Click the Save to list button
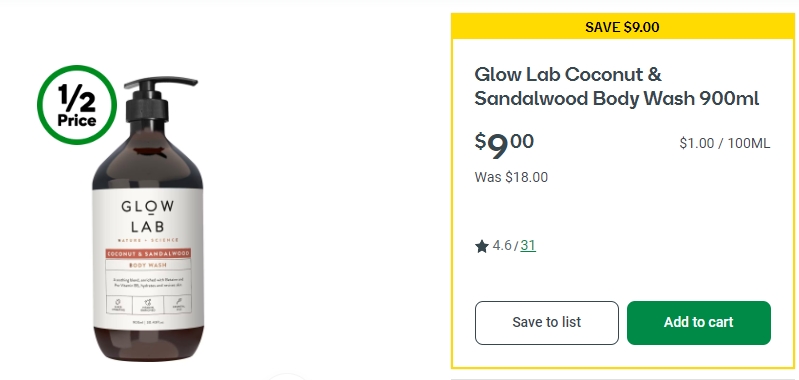Screen dimensions: 799x380 (547, 322)
